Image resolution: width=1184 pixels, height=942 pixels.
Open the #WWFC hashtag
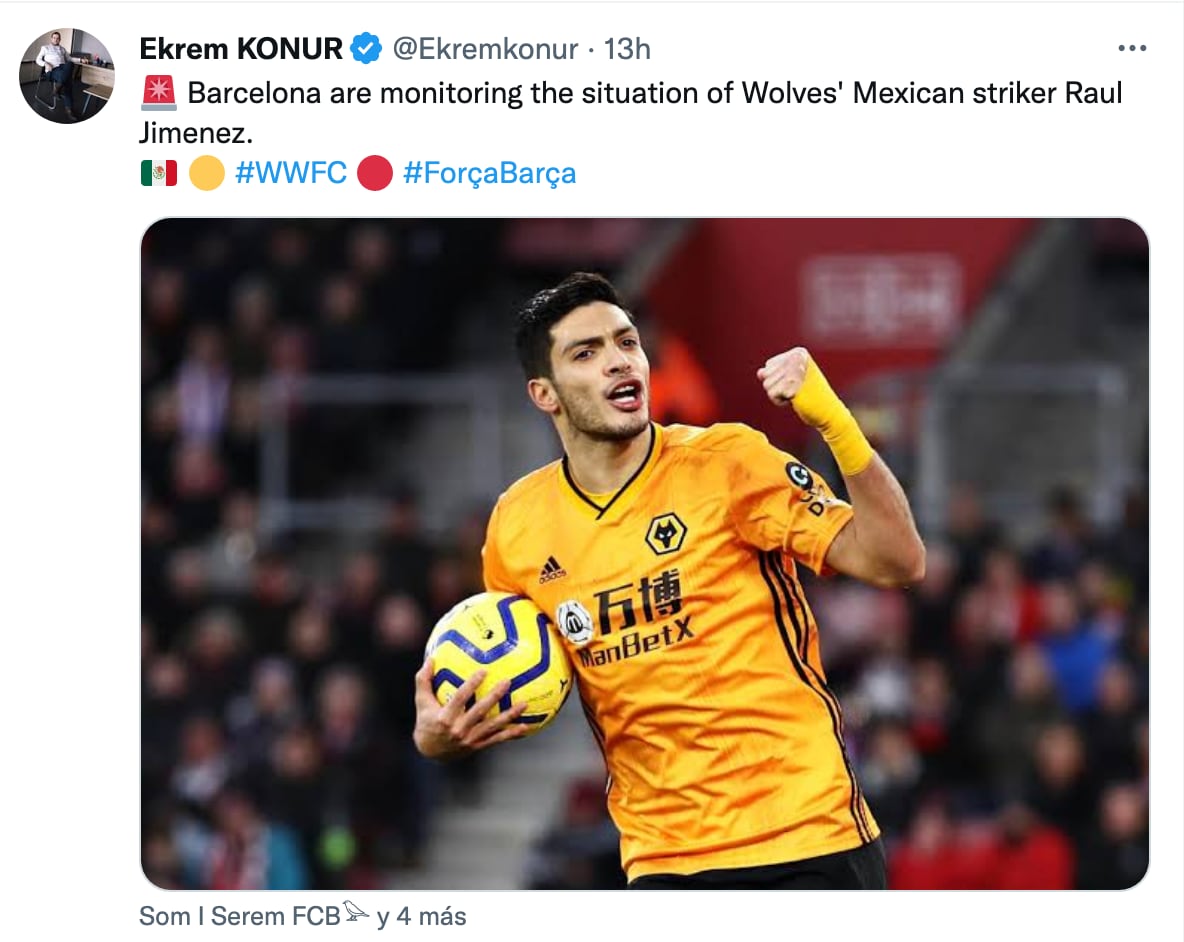coord(291,173)
